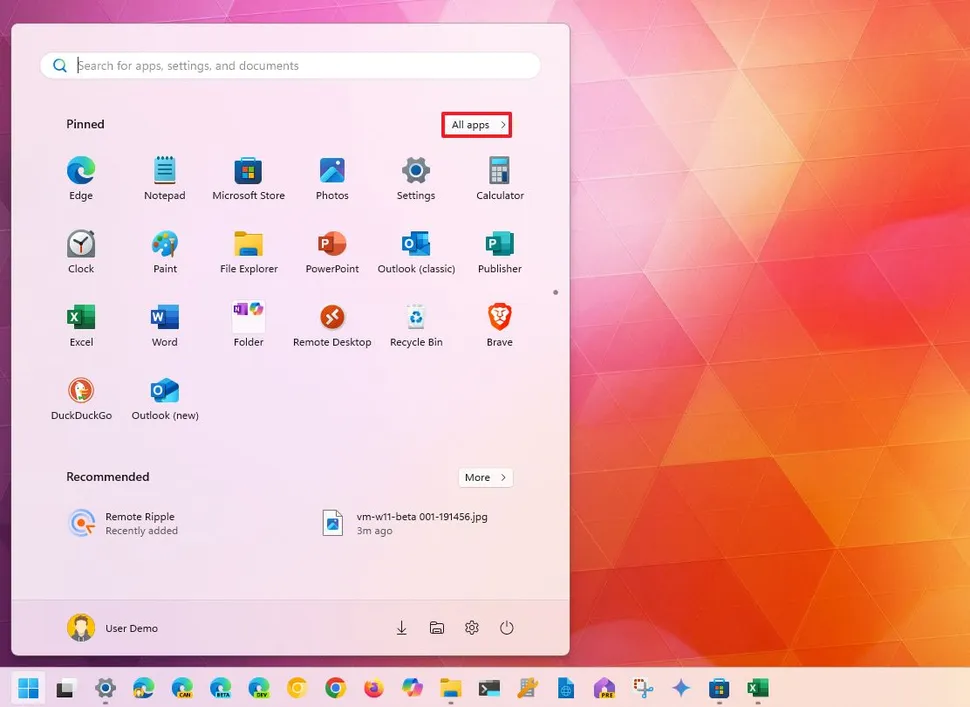Viewport: 970px width, 707px height.
Task: Expand the All apps list
Action: click(x=476, y=124)
